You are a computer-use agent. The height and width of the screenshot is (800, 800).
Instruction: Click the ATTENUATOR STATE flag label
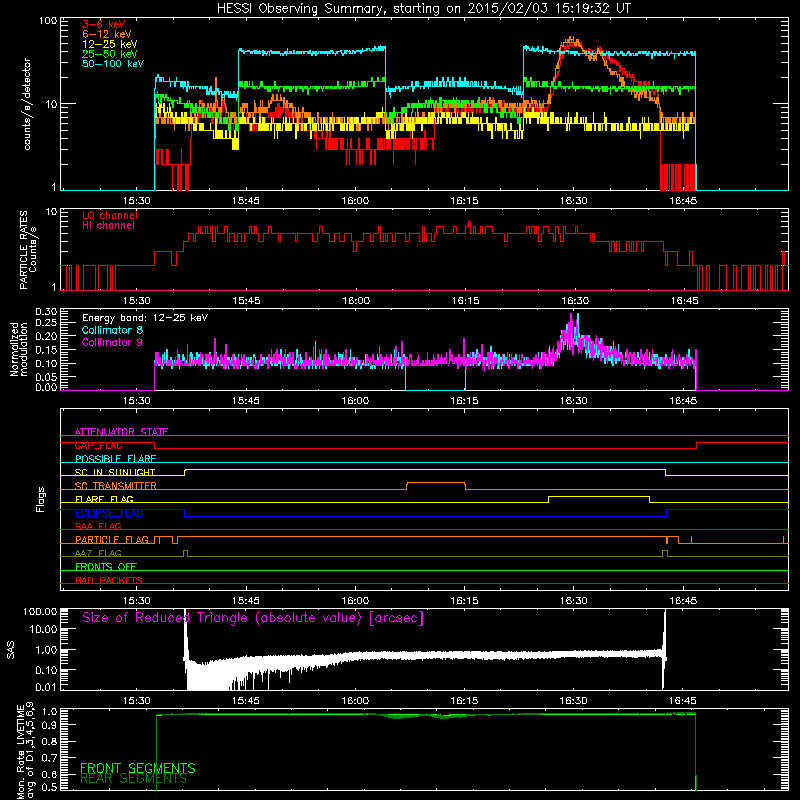click(x=121, y=432)
